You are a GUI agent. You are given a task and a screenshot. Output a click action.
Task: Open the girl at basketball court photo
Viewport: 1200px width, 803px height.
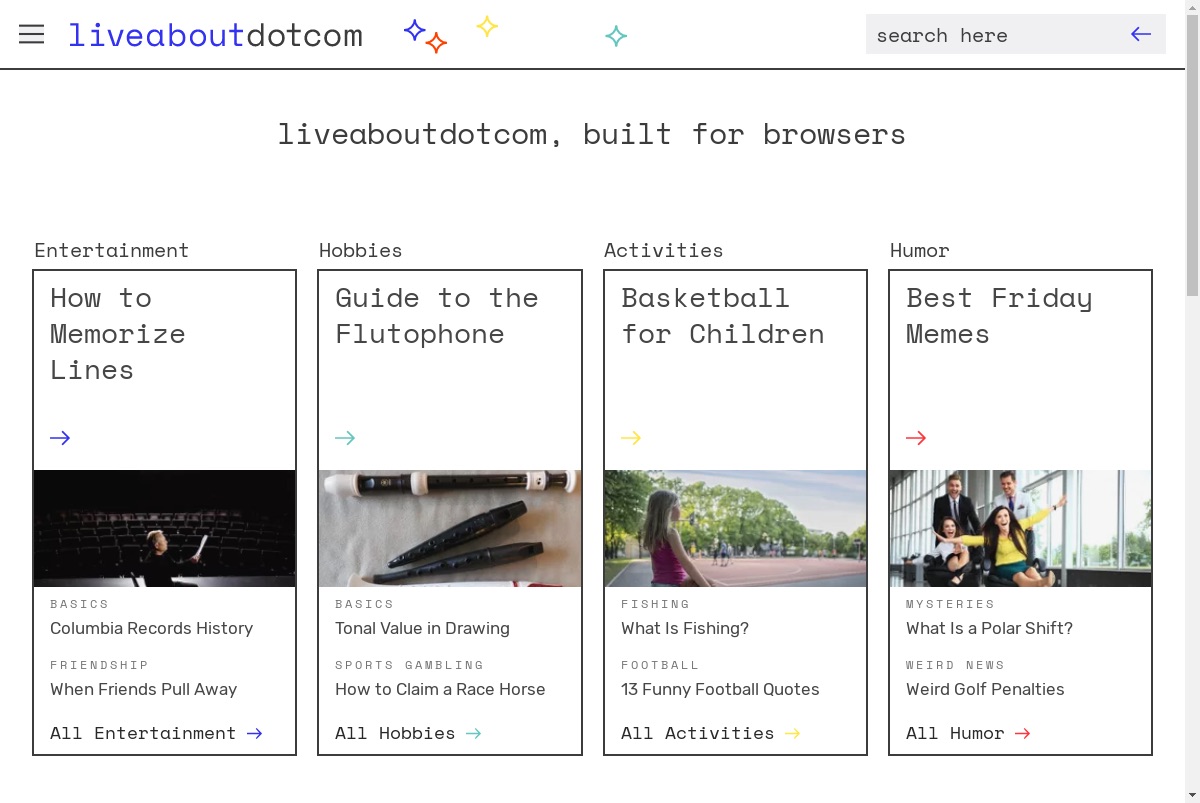click(x=736, y=528)
